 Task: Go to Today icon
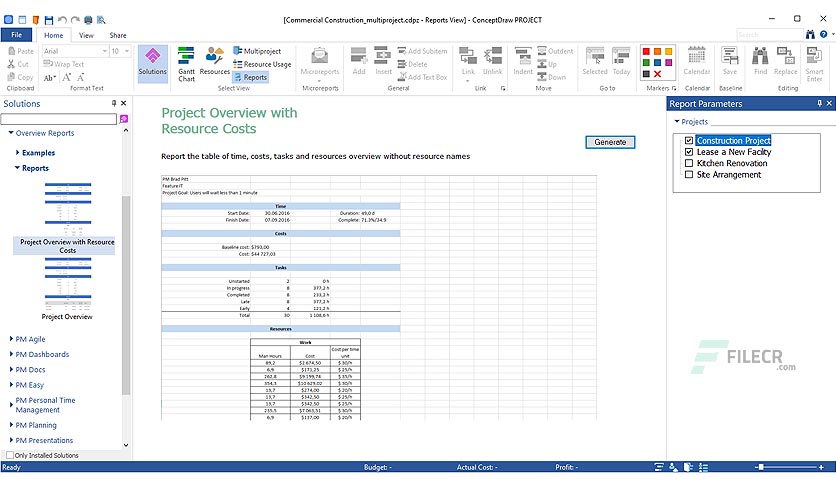(621, 61)
